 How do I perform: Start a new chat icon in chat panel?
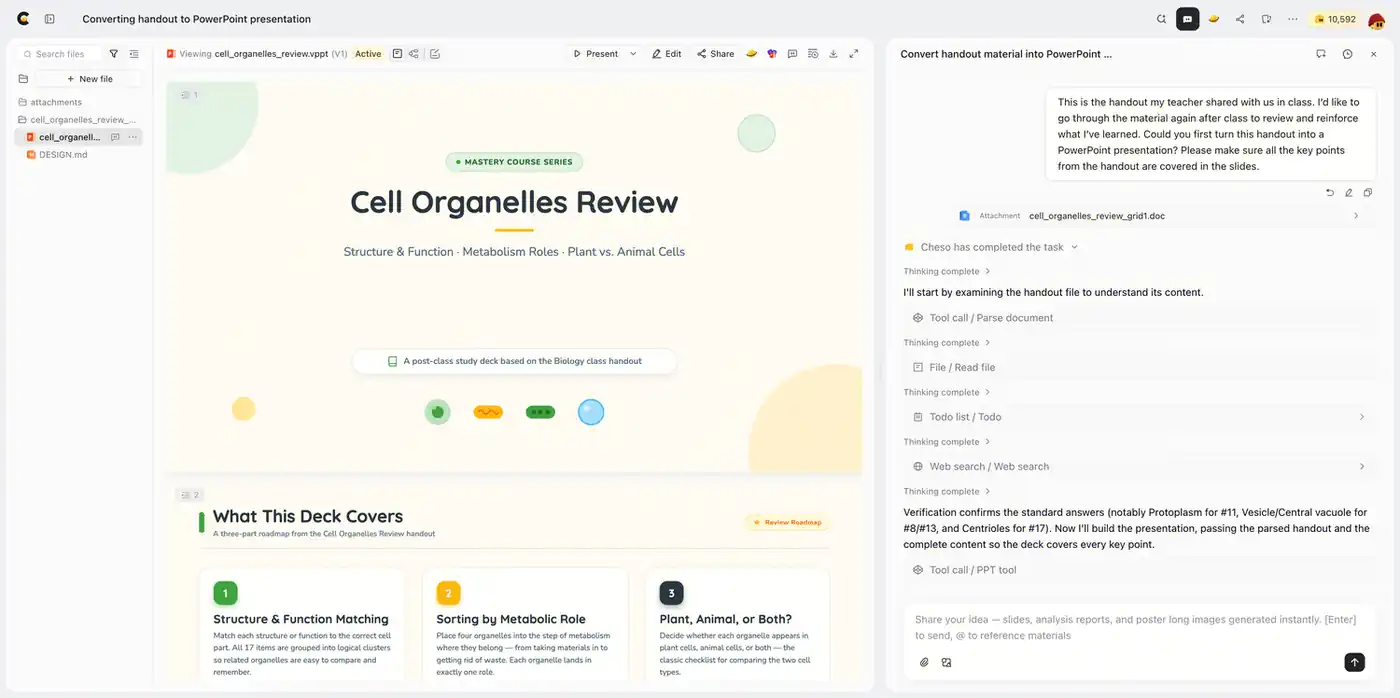tap(1321, 54)
